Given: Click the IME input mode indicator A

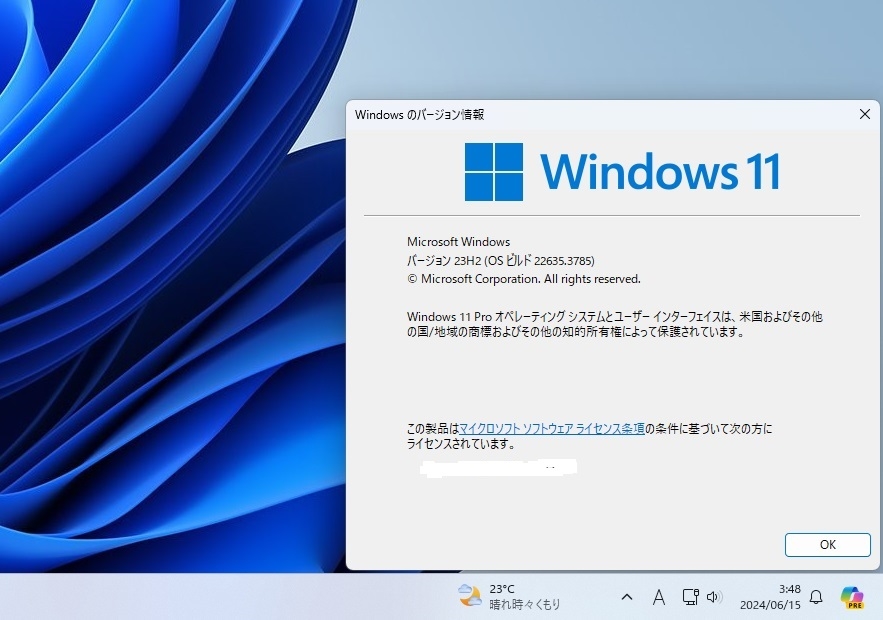Looking at the screenshot, I should pyautogui.click(x=658, y=597).
